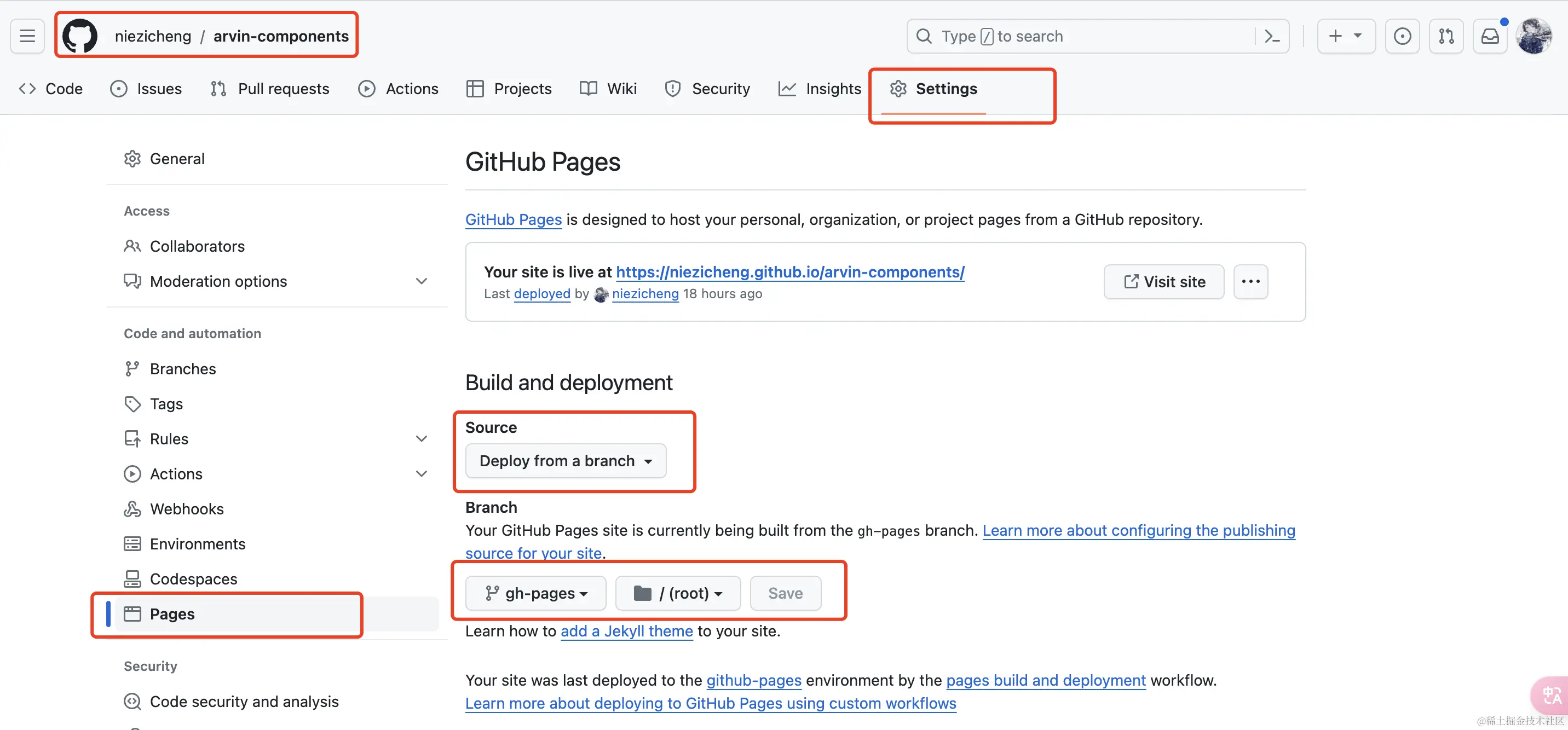Open Collaborators in sidebar
The height and width of the screenshot is (730, 1568).
(277, 246)
